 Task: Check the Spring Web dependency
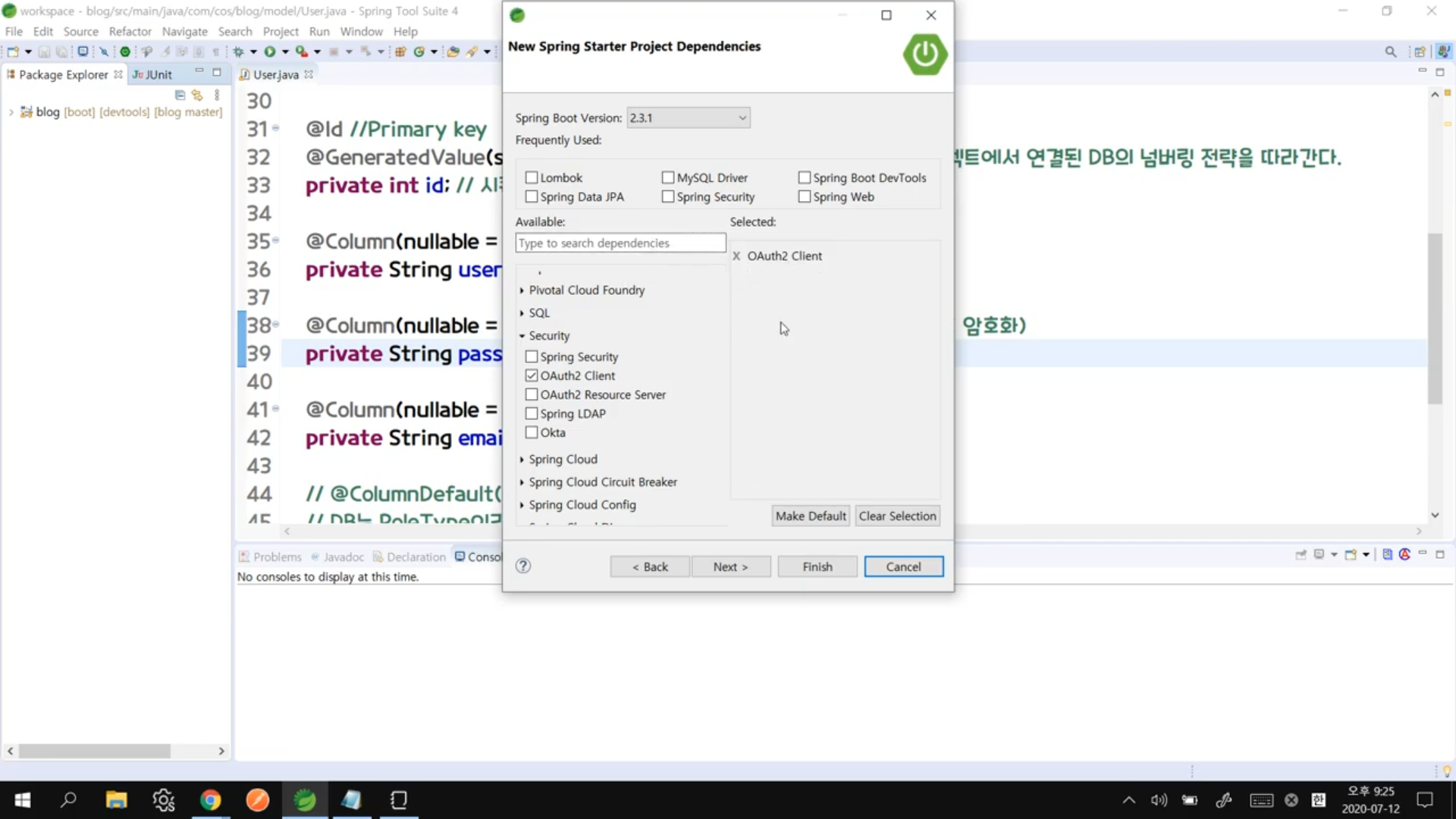(x=805, y=196)
